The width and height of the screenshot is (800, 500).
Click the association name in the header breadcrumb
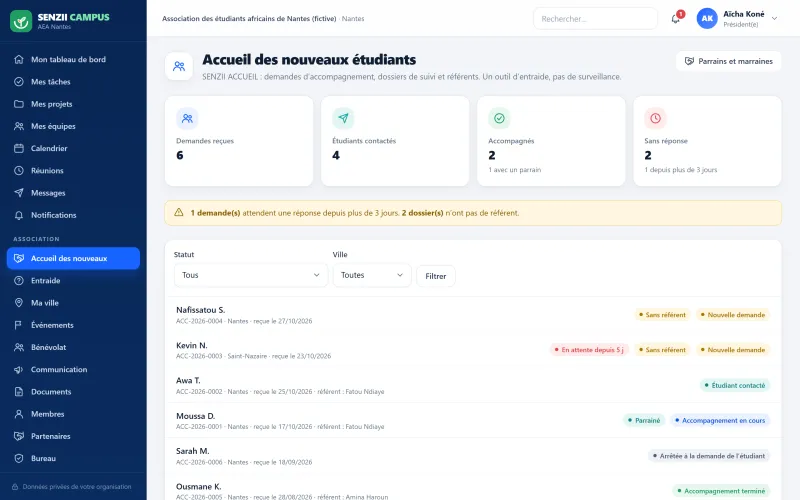pyautogui.click(x=249, y=19)
